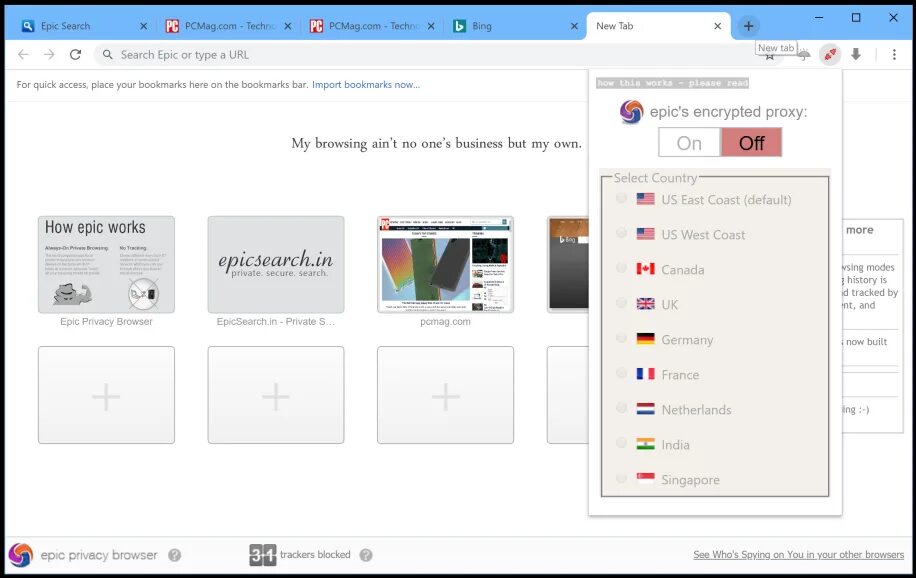Click the Germany flag icon
The width and height of the screenshot is (916, 578).
(646, 338)
